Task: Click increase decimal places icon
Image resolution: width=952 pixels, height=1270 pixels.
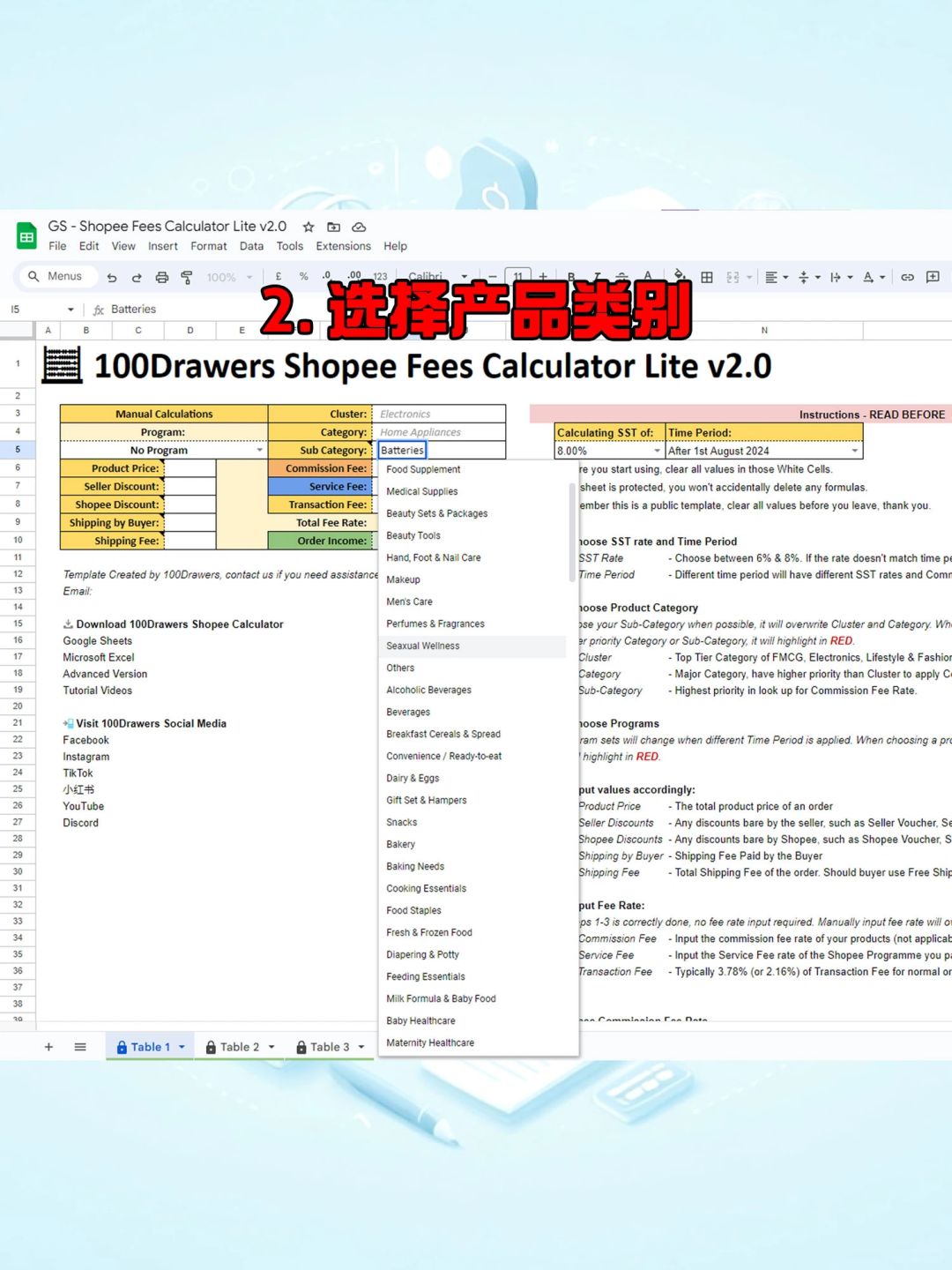Action: click(353, 275)
